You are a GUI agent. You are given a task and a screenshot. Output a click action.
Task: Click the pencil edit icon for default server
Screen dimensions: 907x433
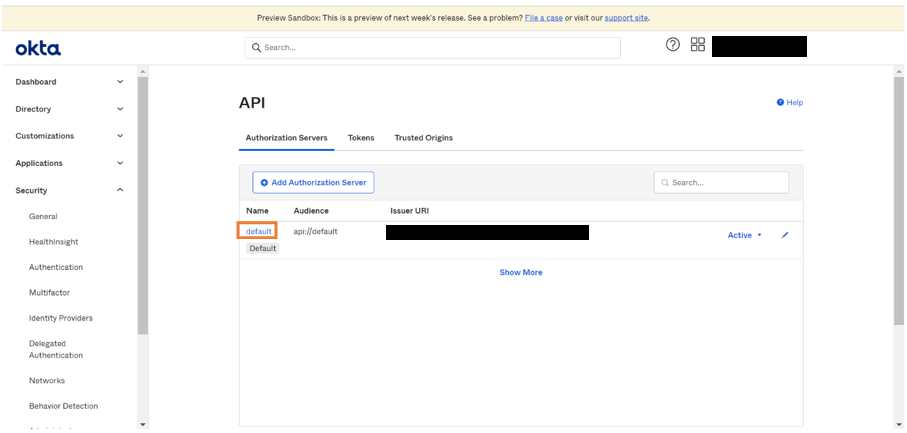pos(785,235)
